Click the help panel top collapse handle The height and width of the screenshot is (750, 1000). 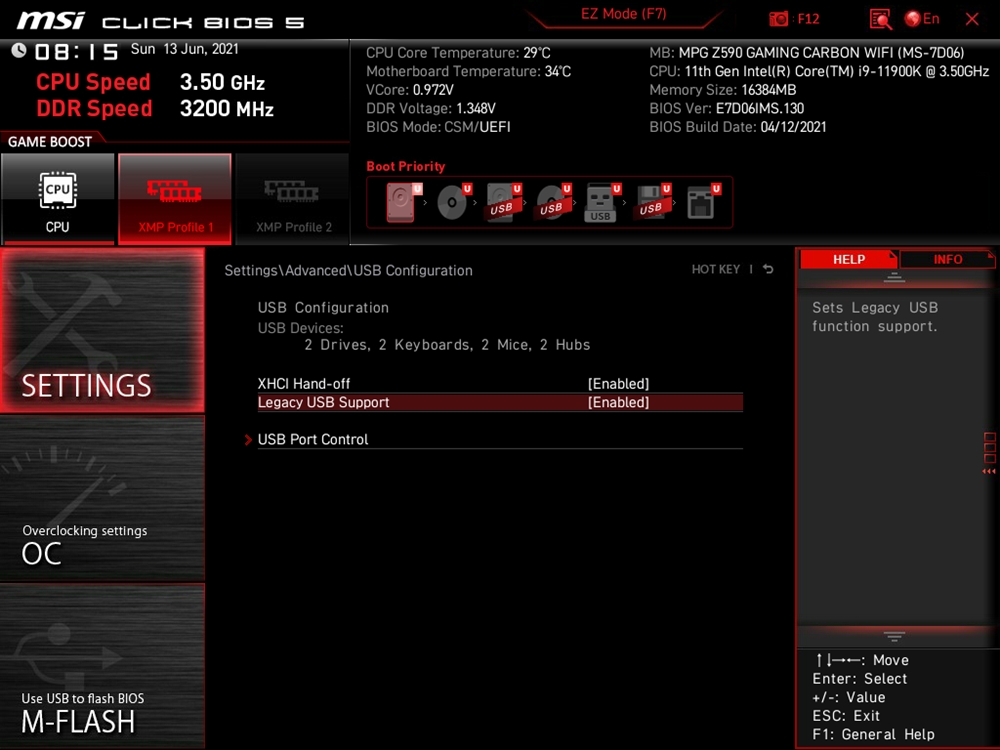[894, 278]
